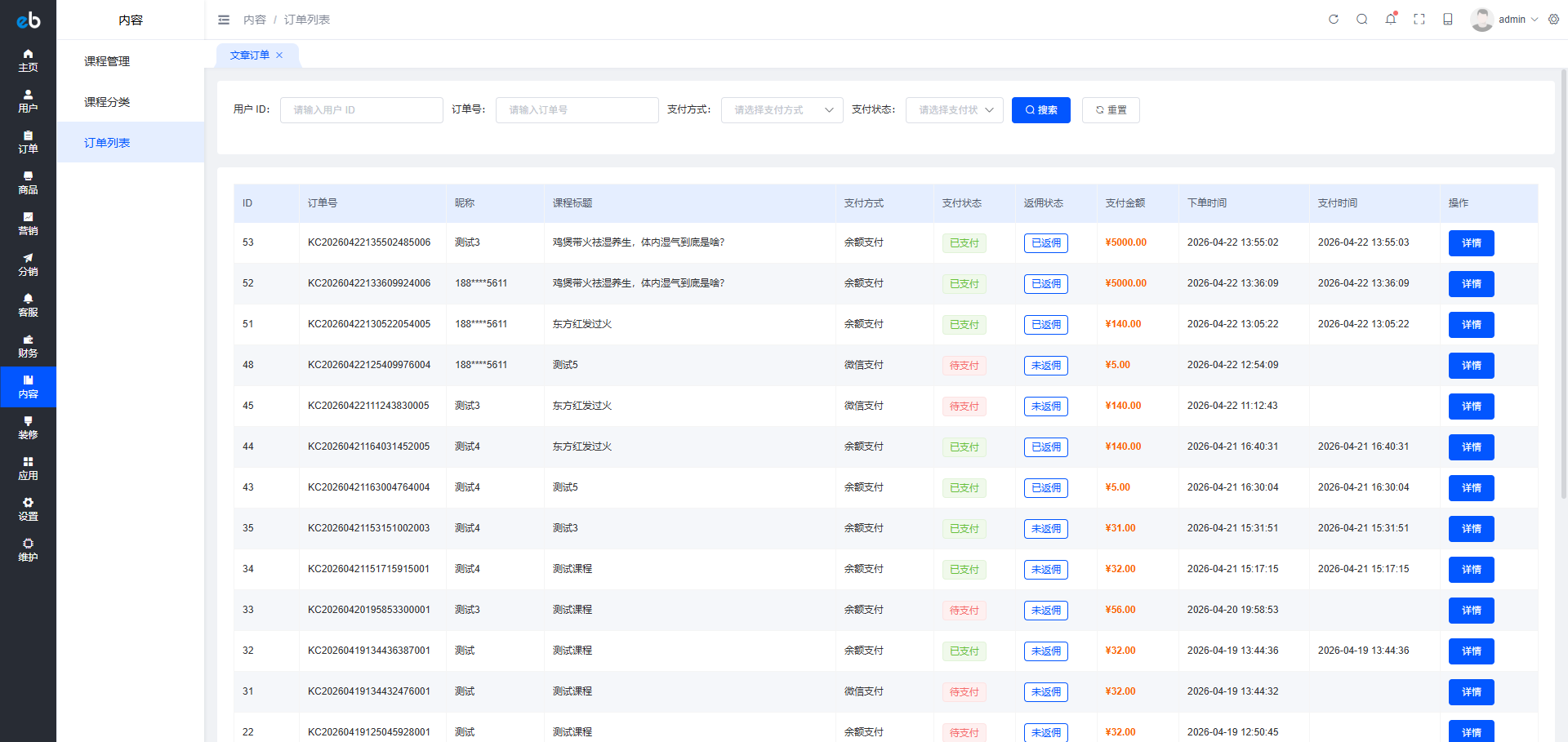Open the search icon in header

coord(1361,20)
